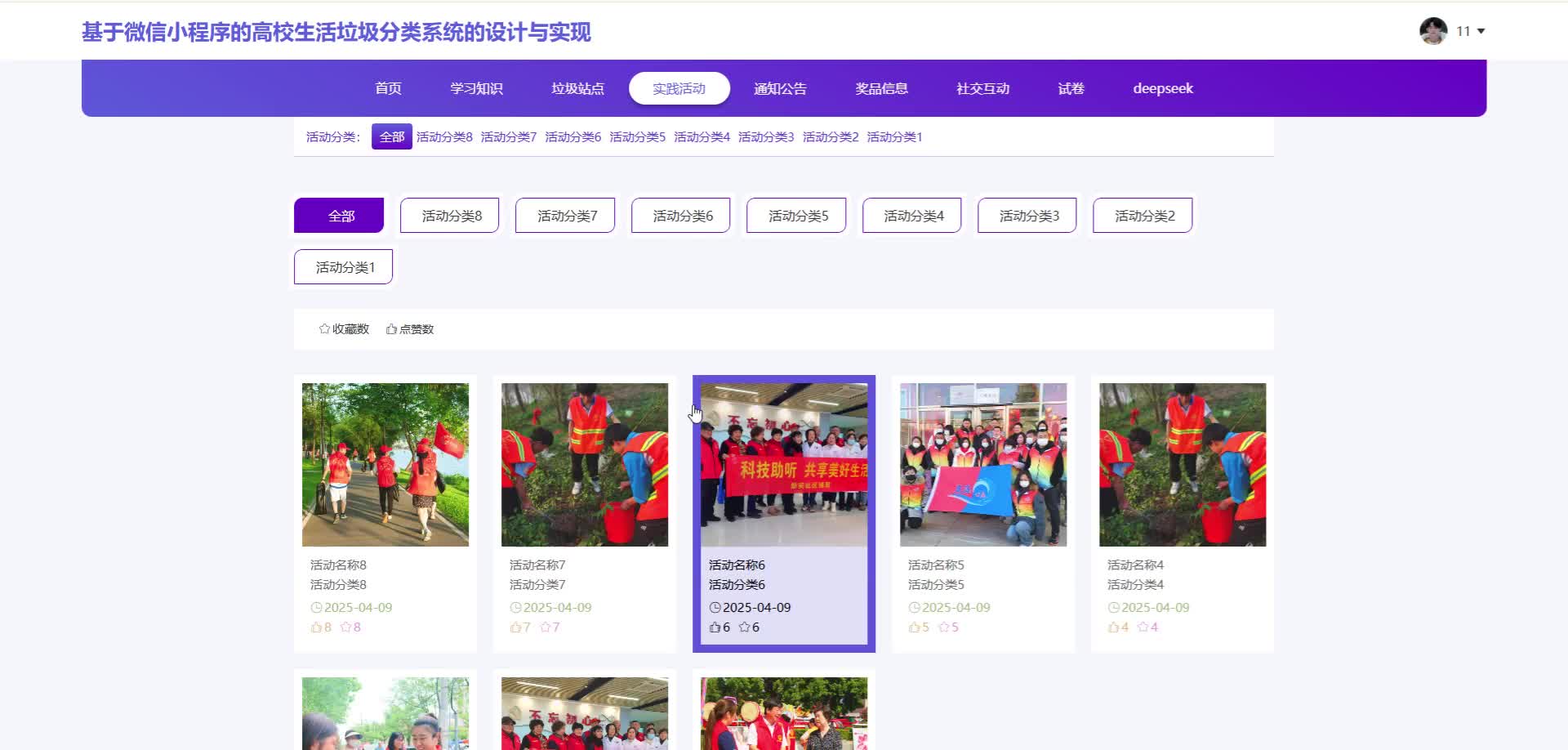The width and height of the screenshot is (1568, 750).
Task: Open 通知公告 navigation item
Action: [x=780, y=88]
